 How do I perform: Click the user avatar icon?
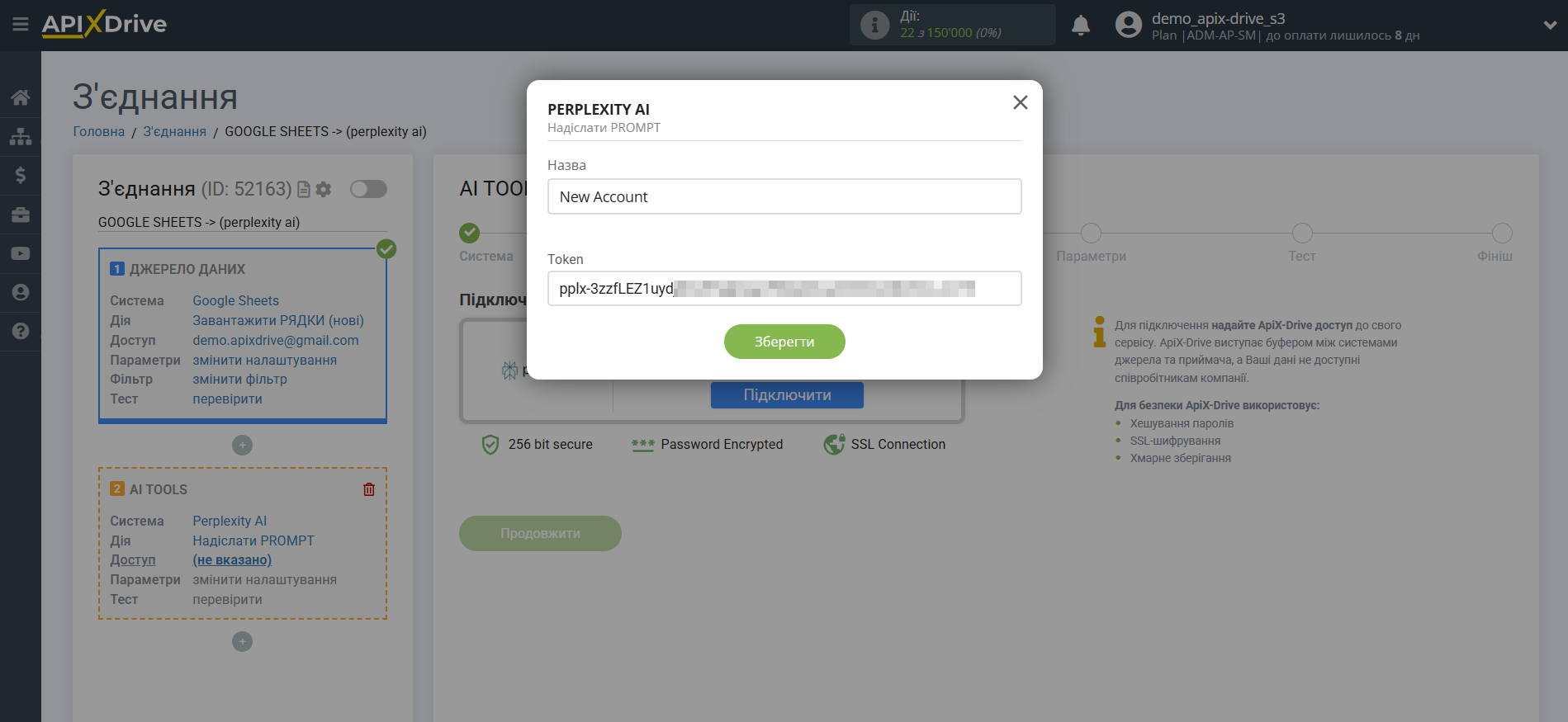1128,25
